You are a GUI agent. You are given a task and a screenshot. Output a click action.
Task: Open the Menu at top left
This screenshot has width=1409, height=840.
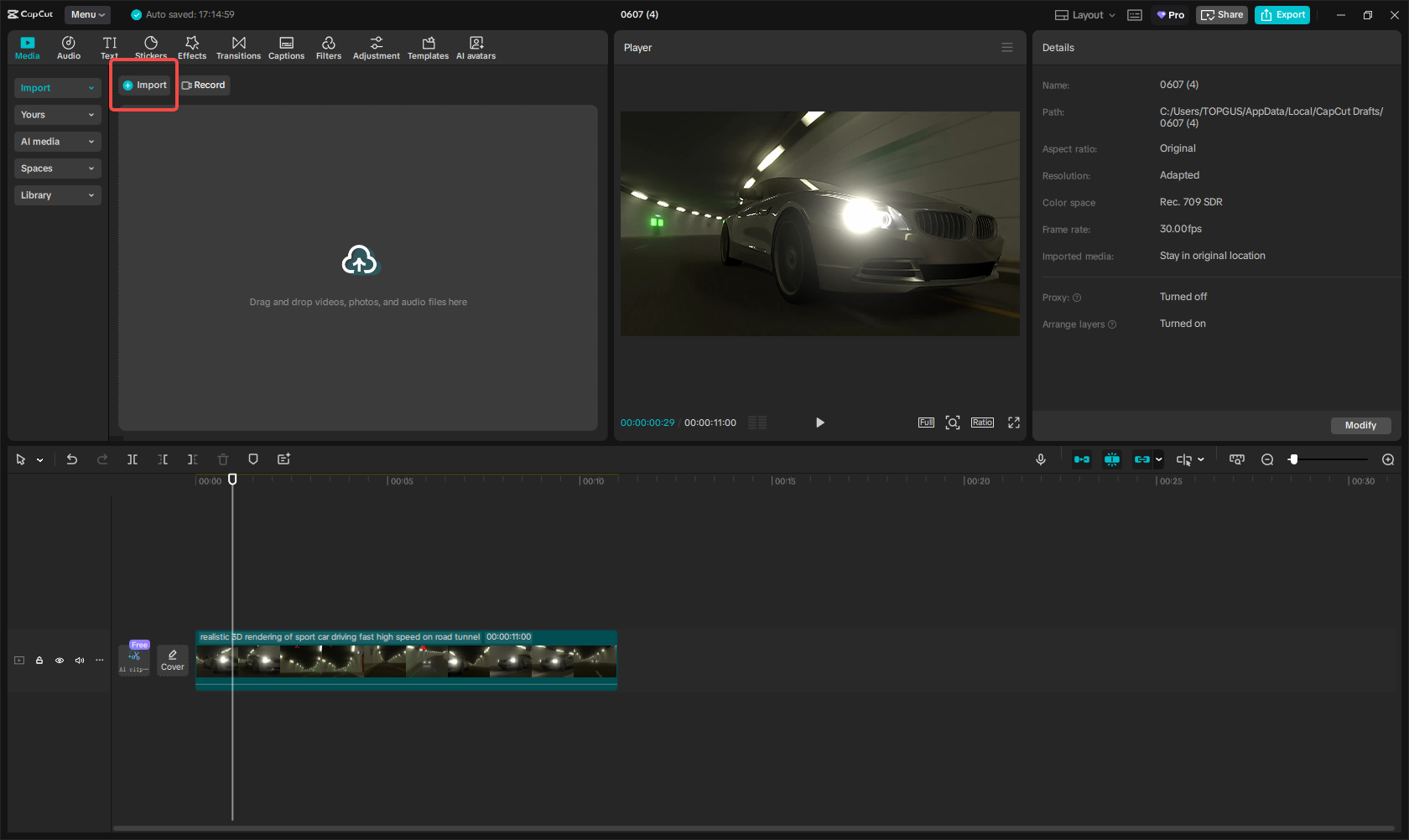coord(86,14)
